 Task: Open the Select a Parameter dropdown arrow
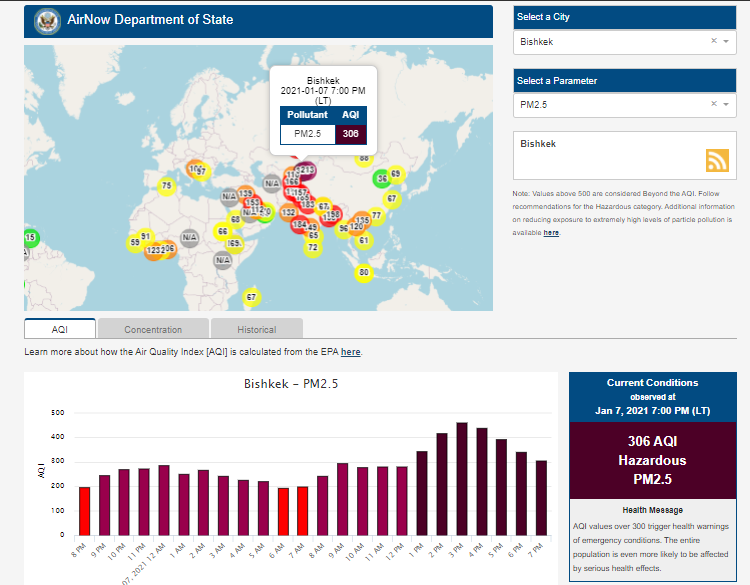pyautogui.click(x=727, y=104)
